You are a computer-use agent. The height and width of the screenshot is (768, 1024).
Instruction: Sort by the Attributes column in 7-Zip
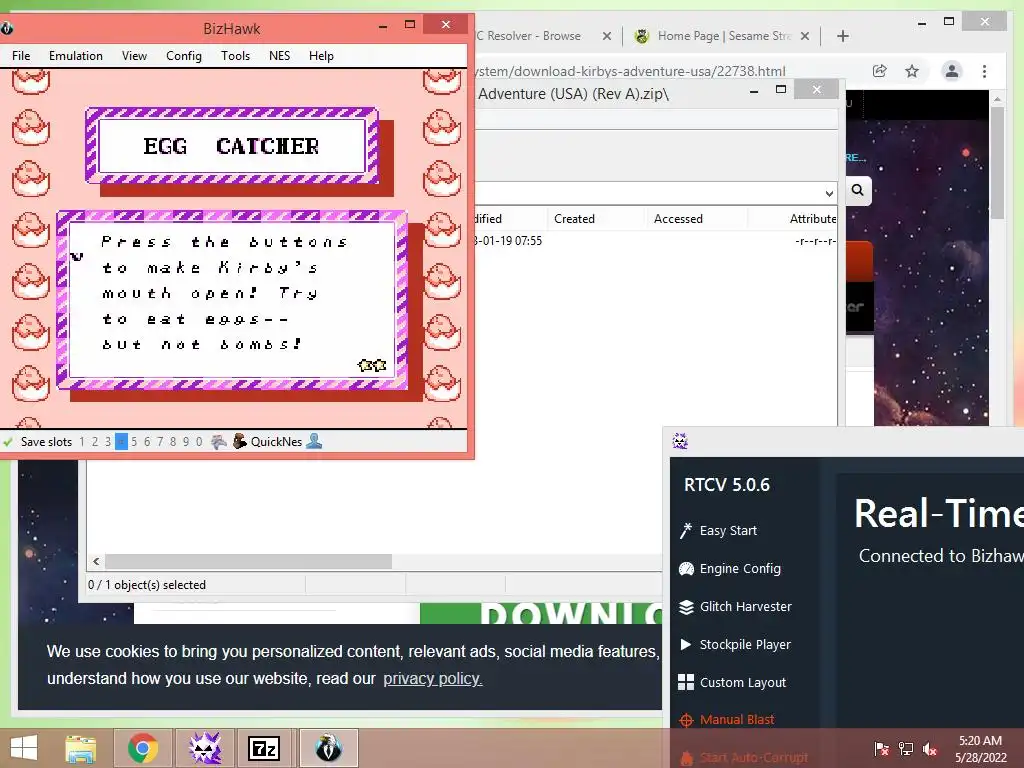[x=812, y=219]
